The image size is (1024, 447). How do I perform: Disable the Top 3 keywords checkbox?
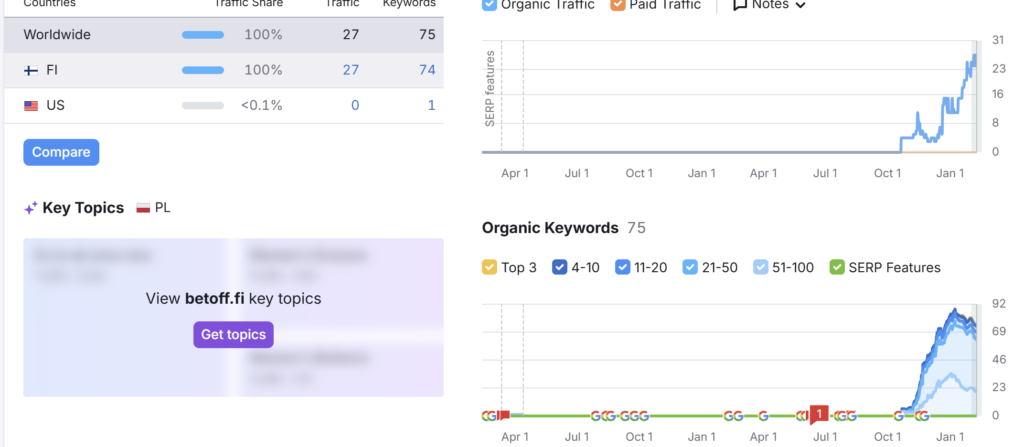(489, 267)
